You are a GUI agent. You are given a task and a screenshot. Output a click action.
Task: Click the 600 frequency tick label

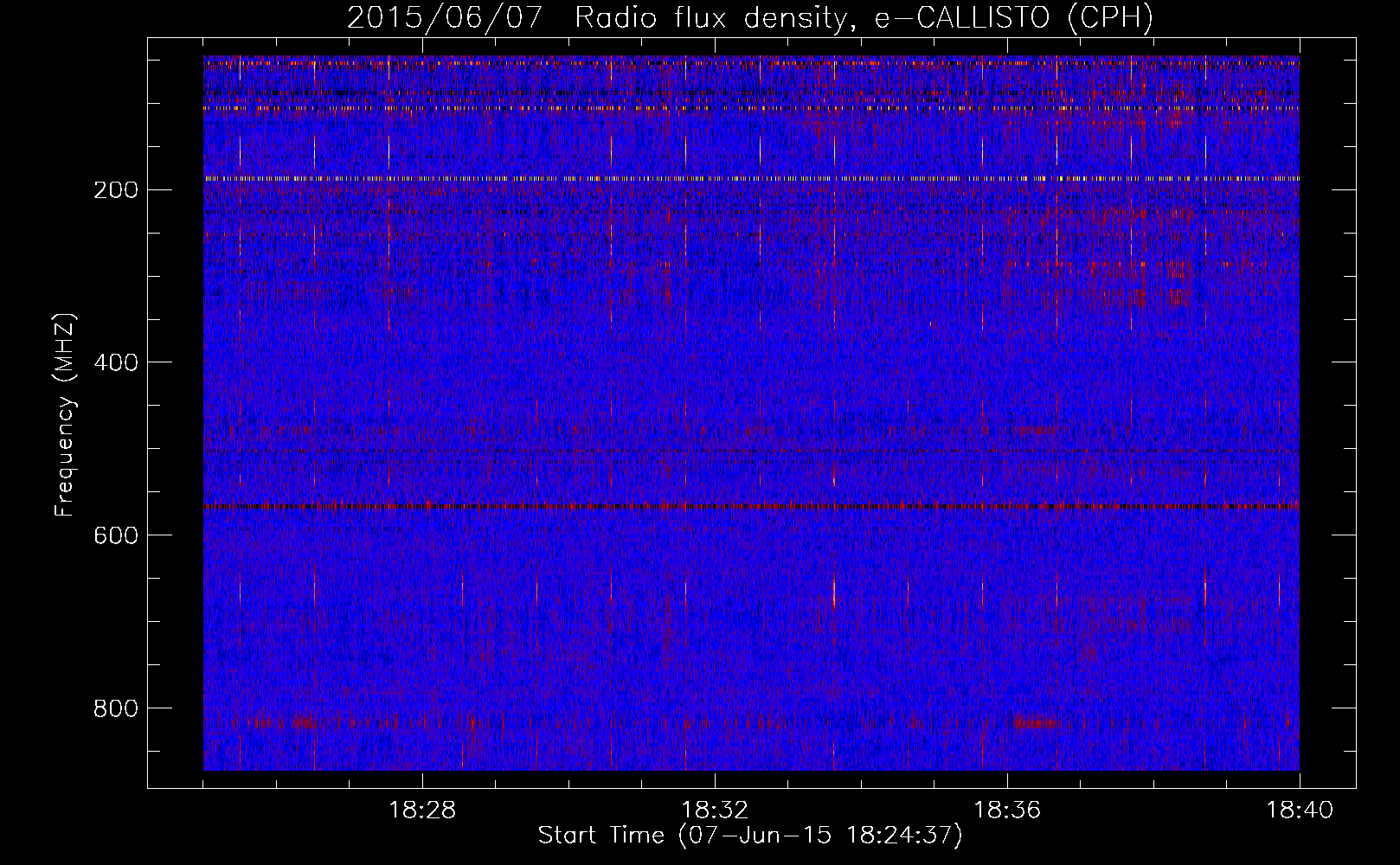pos(115,535)
